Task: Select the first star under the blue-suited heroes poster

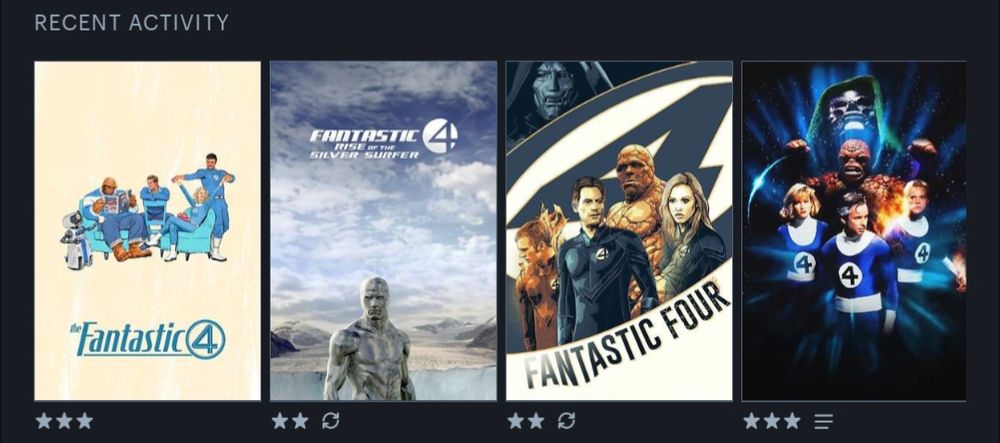Action: point(752,421)
